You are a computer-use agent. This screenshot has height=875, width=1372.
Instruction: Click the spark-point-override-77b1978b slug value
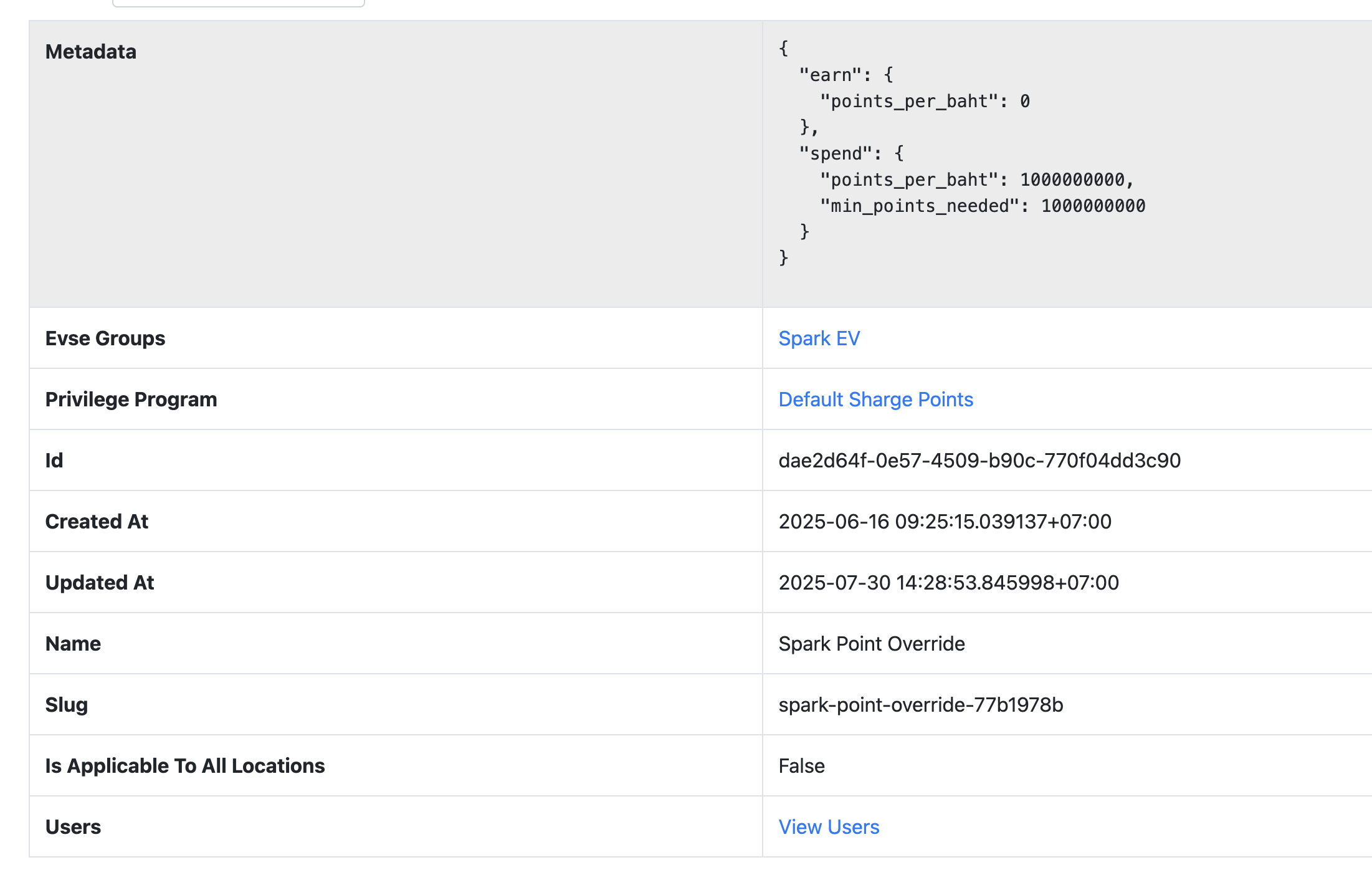[920, 705]
